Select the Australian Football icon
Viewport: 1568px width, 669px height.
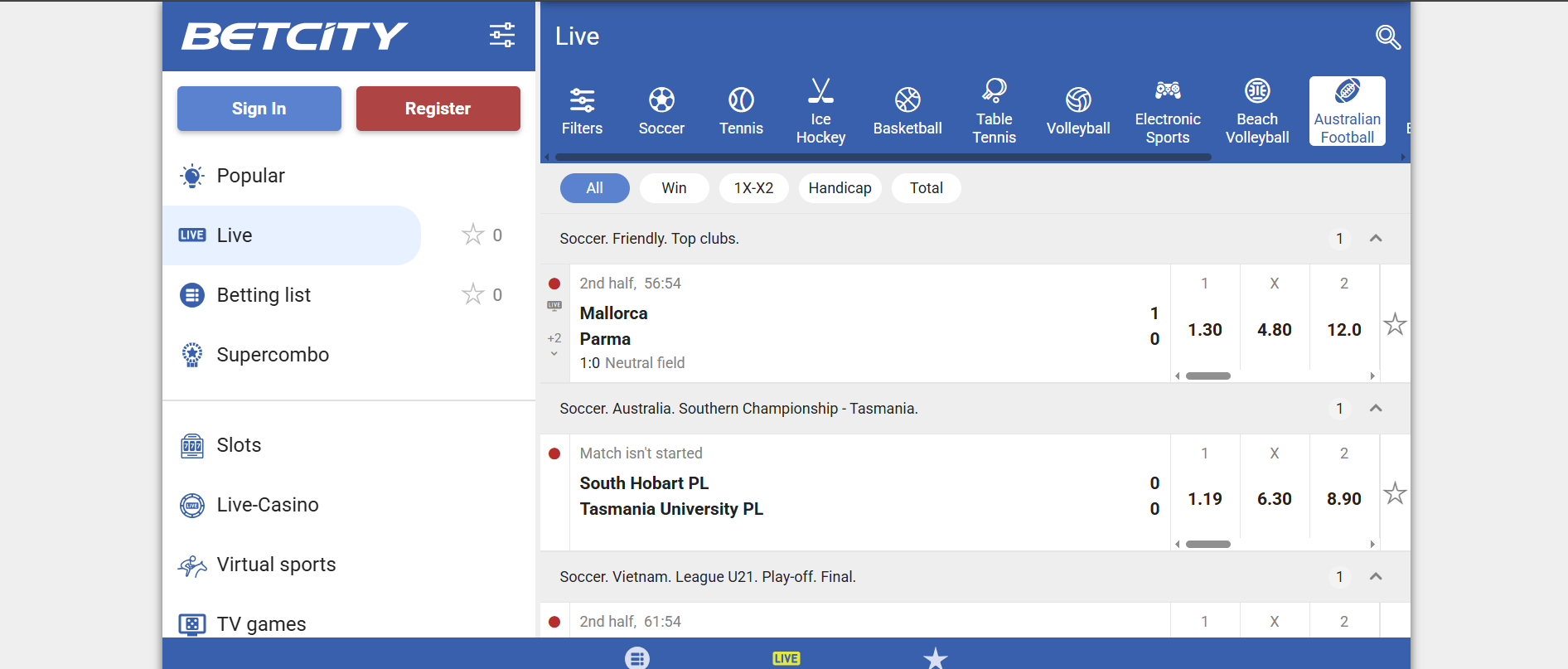point(1348,111)
